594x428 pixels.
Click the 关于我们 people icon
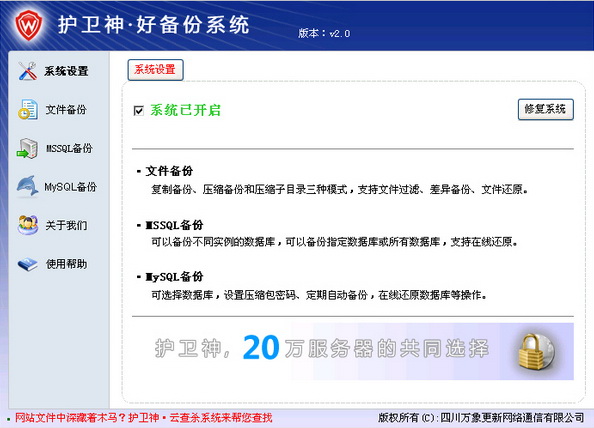[28, 225]
